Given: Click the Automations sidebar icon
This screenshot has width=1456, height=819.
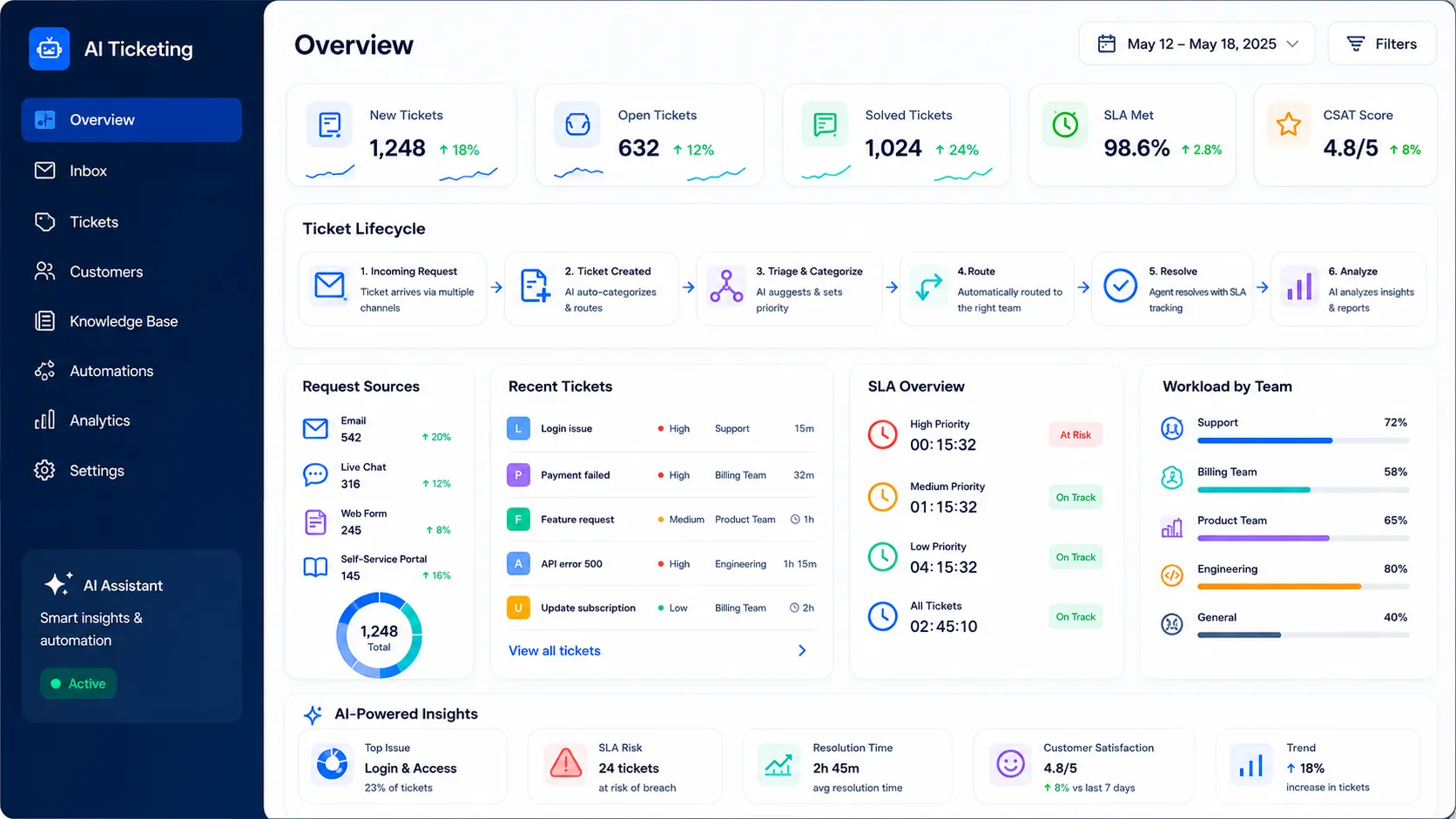Looking at the screenshot, I should tap(44, 371).
